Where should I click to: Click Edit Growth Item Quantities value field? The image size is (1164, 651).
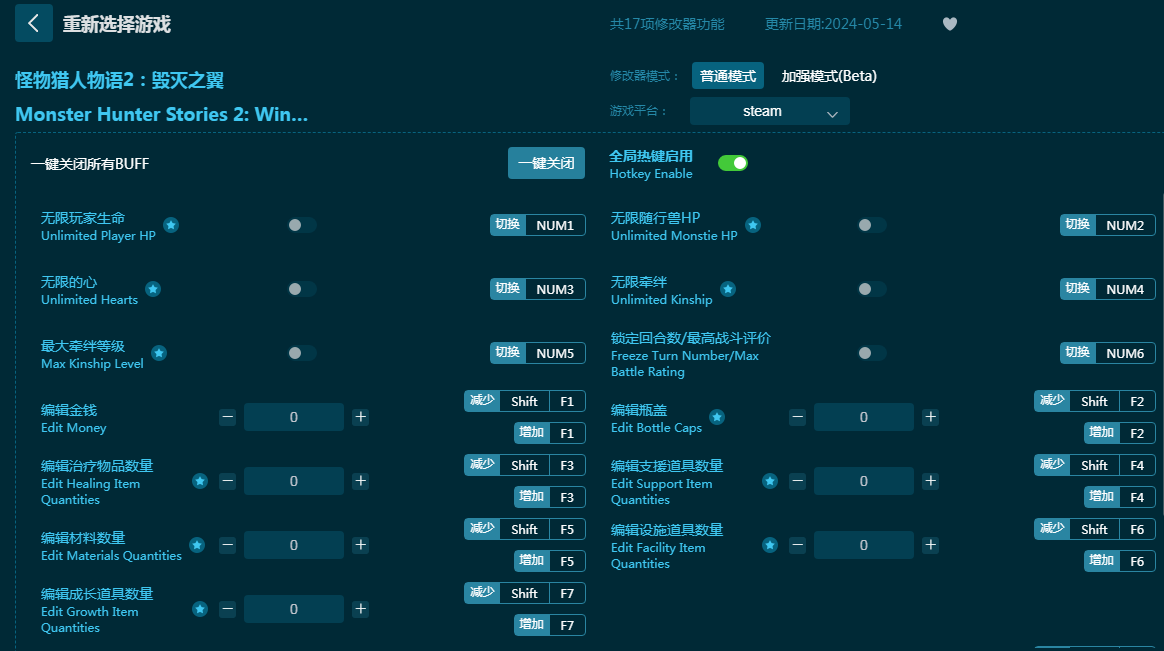point(294,609)
